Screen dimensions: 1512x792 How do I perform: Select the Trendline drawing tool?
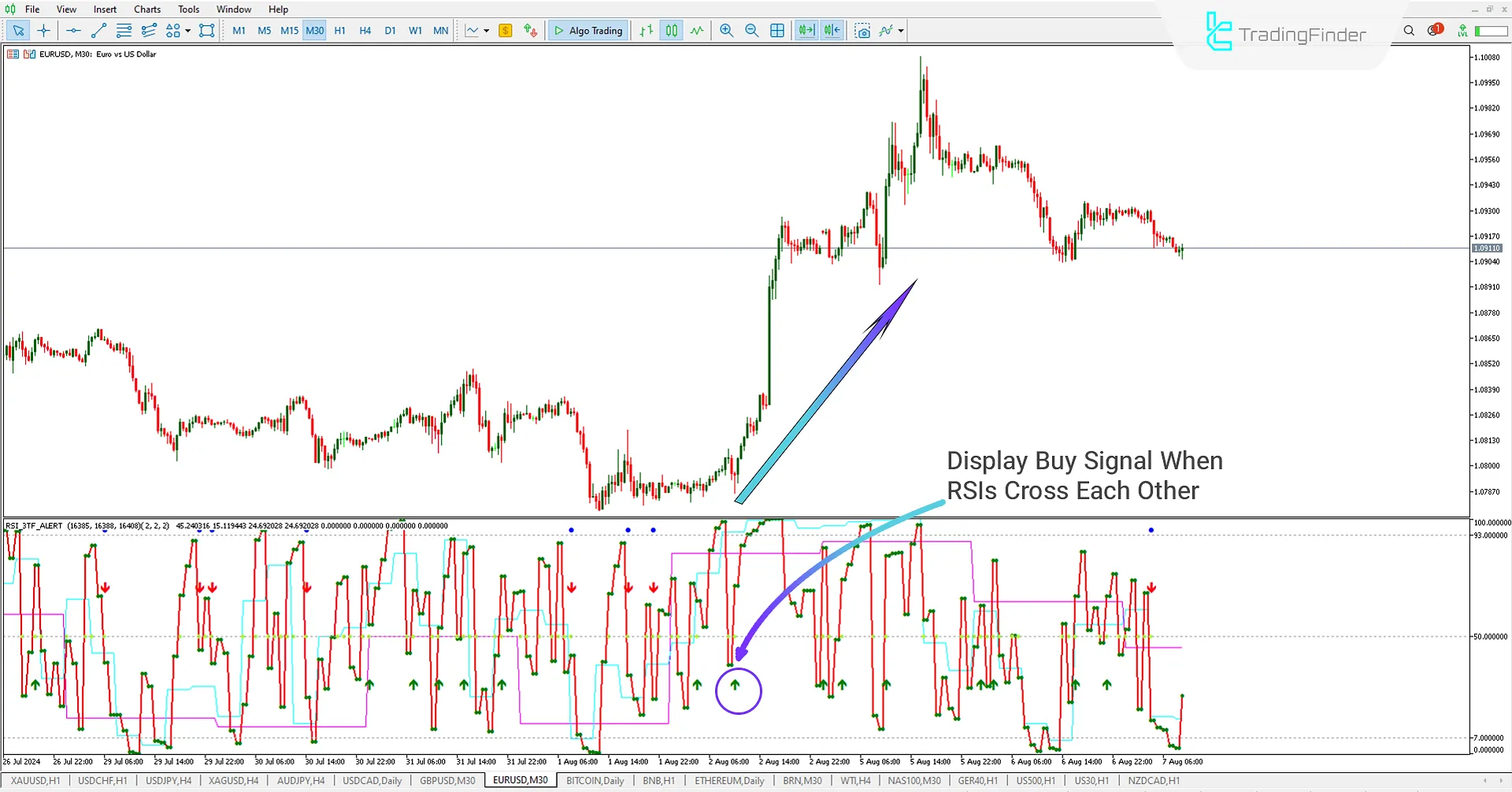click(x=98, y=31)
